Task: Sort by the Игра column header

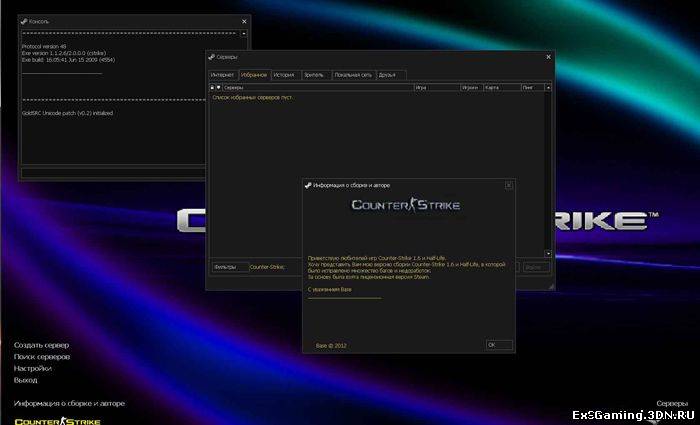Action: click(437, 88)
